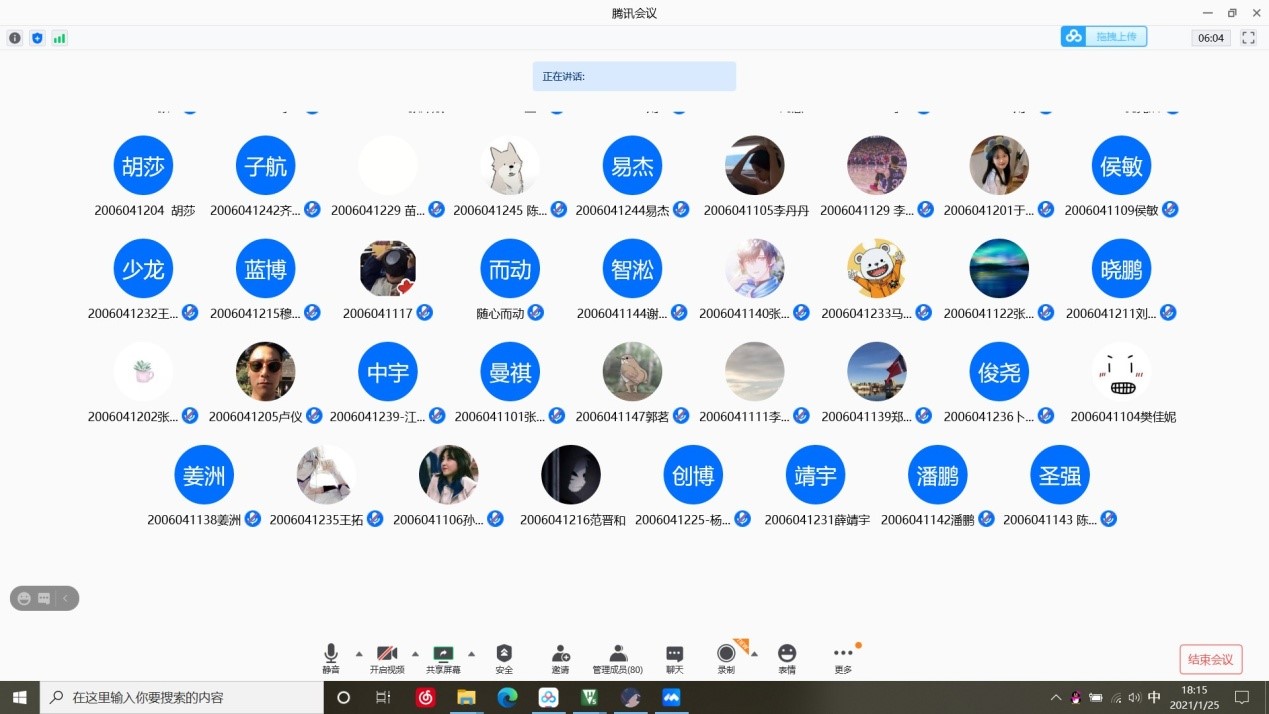Open the 聊天 chat panel
1269x714 pixels.
[x=675, y=657]
